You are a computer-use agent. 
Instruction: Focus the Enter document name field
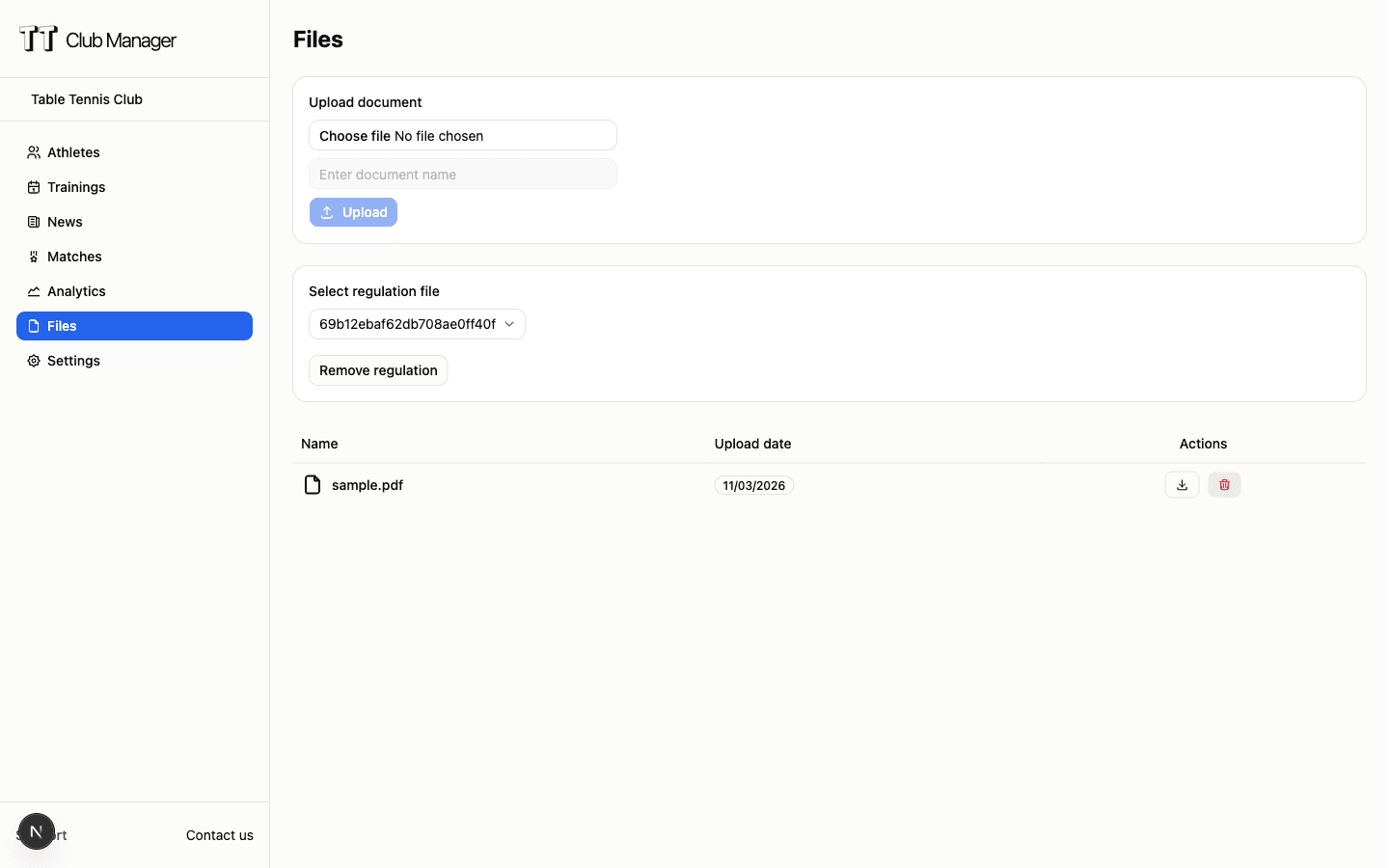pyautogui.click(x=462, y=174)
